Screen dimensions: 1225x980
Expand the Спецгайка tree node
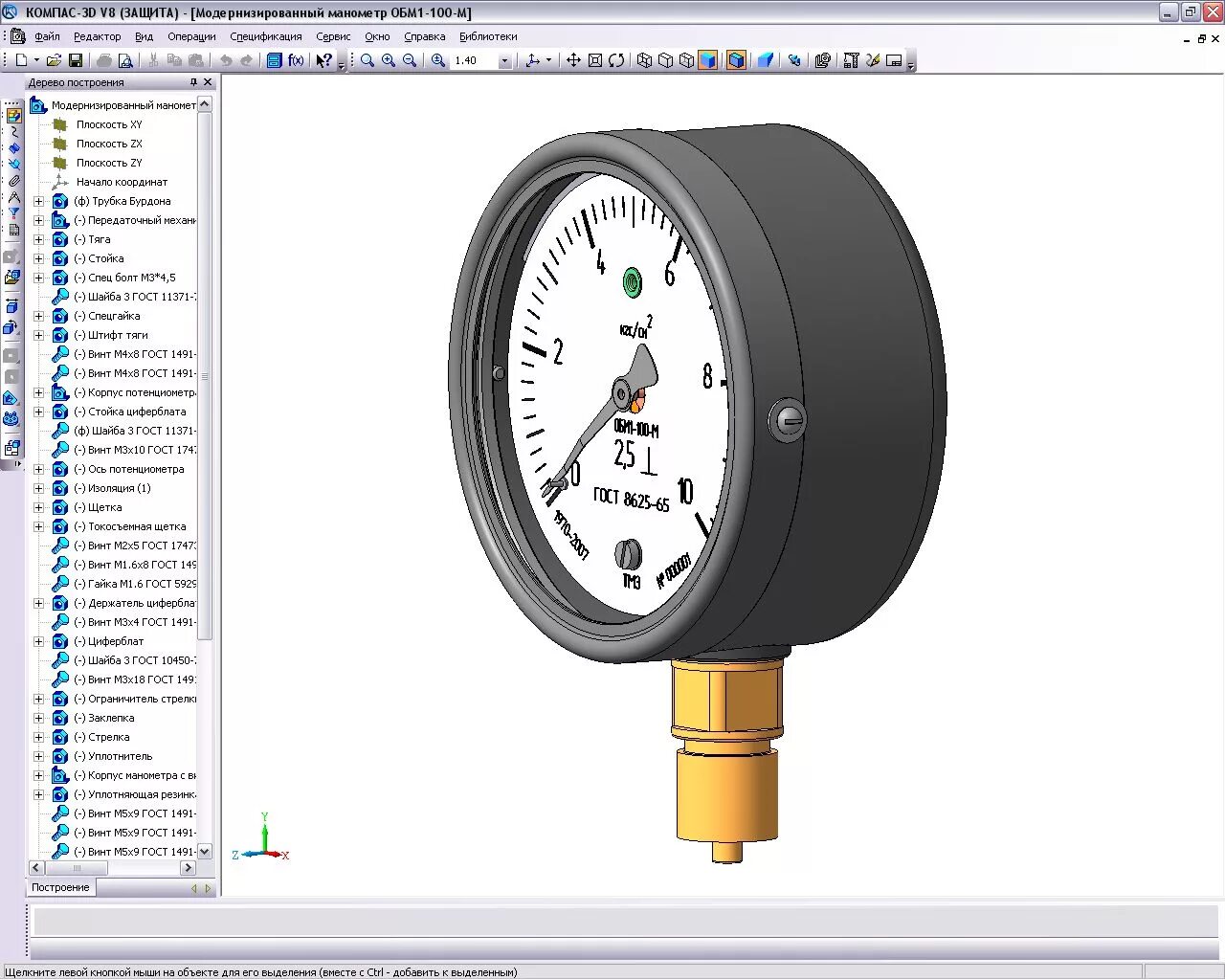[x=38, y=316]
